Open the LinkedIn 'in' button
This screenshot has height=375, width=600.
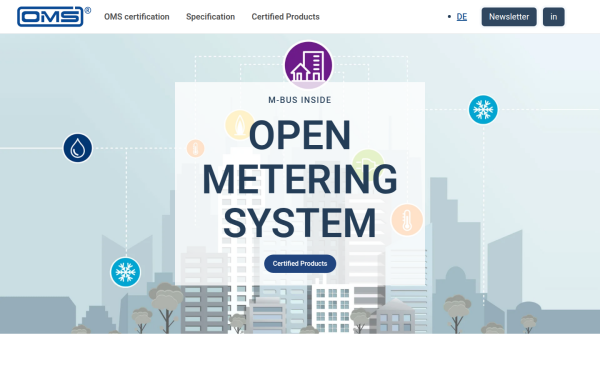553,17
